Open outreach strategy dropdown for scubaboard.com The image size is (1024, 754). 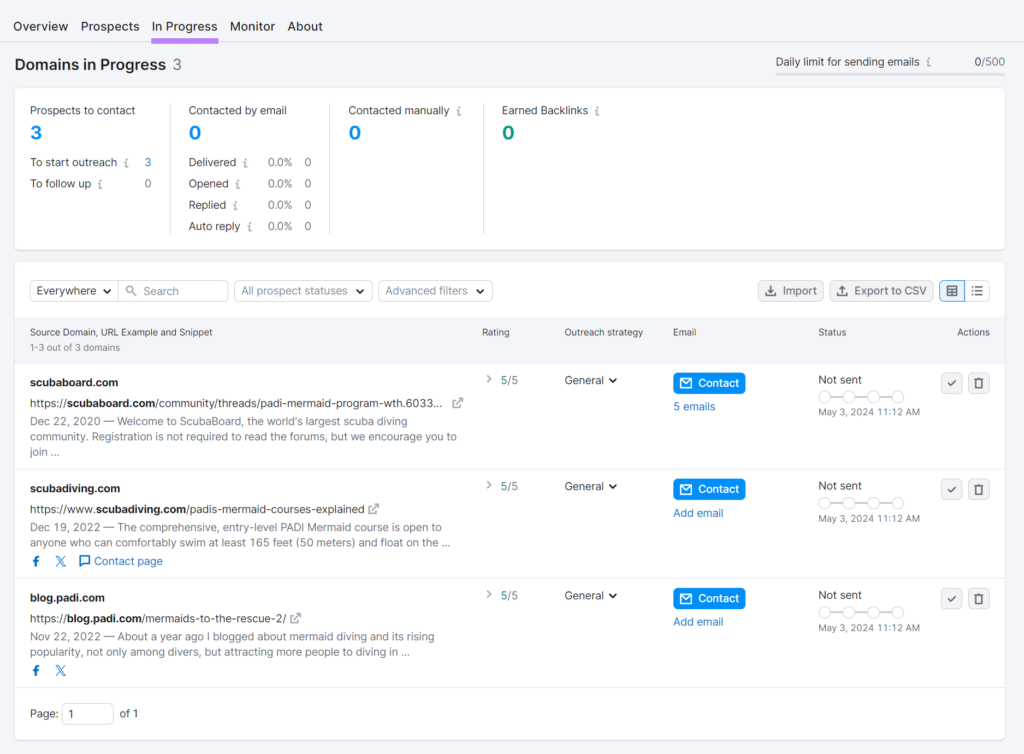(590, 381)
